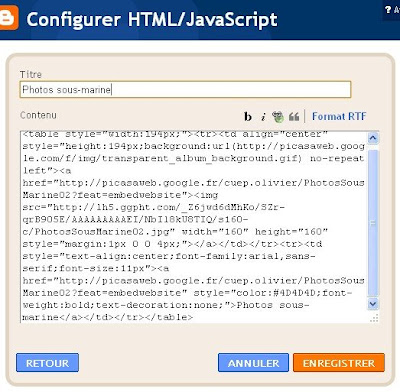Save with the ENREGISTRER button
The height and width of the screenshot is (392, 400).
(339, 363)
